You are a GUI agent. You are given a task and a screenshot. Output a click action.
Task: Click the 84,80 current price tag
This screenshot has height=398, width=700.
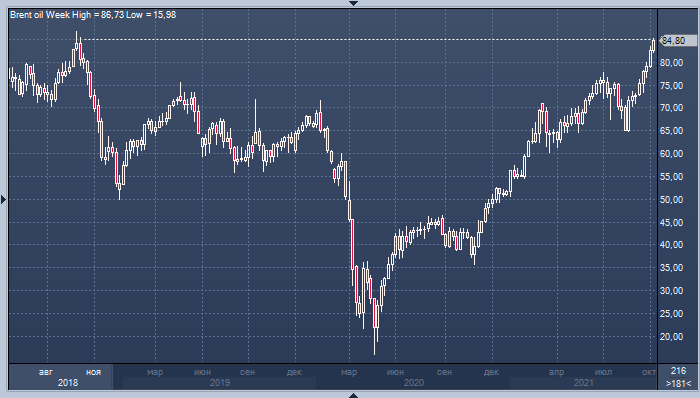[x=677, y=41]
